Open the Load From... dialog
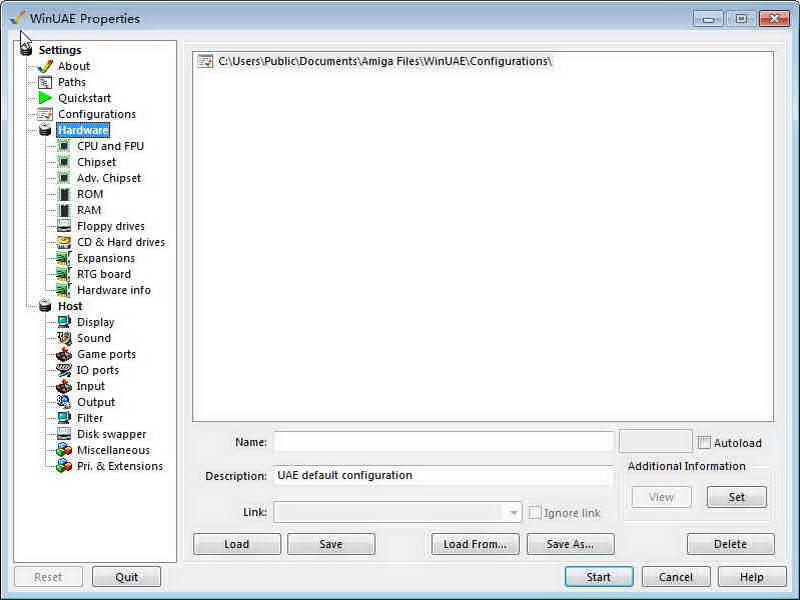Image resolution: width=800 pixels, height=600 pixels. 475,544
